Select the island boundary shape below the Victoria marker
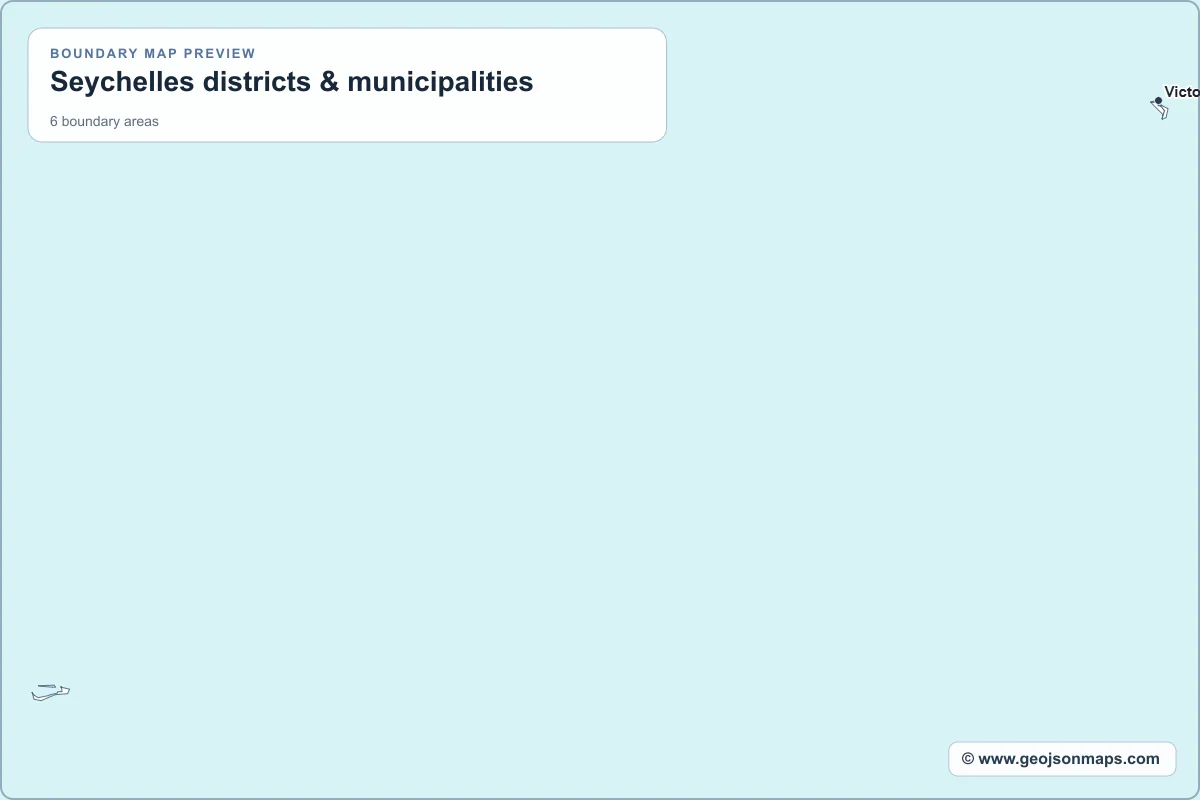The height and width of the screenshot is (800, 1200). [1160, 110]
